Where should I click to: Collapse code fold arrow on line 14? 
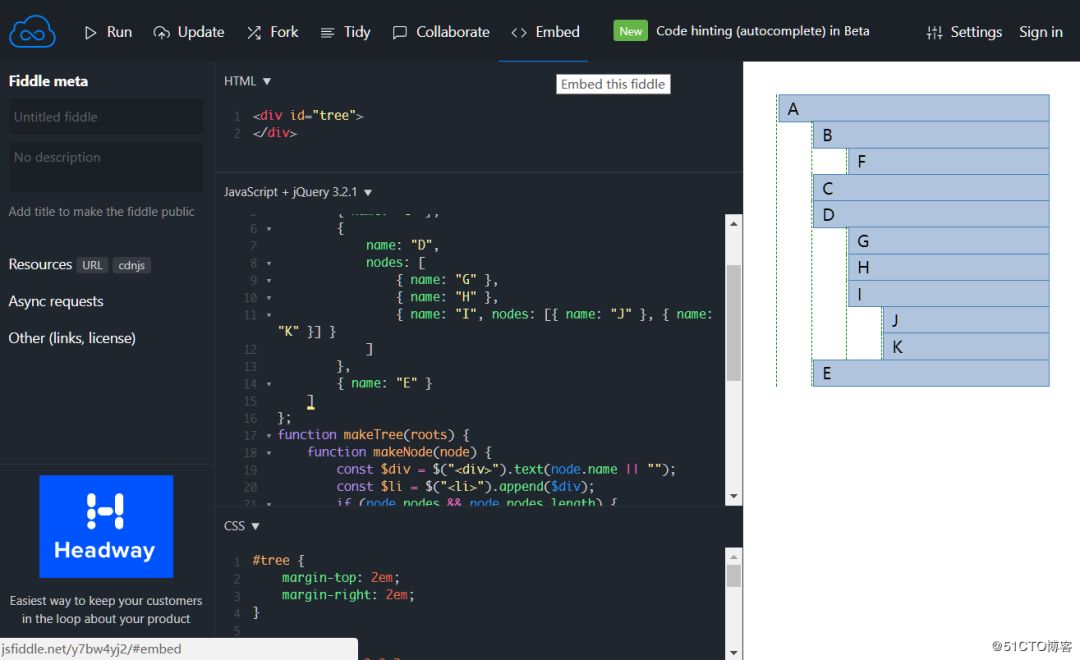(x=269, y=384)
